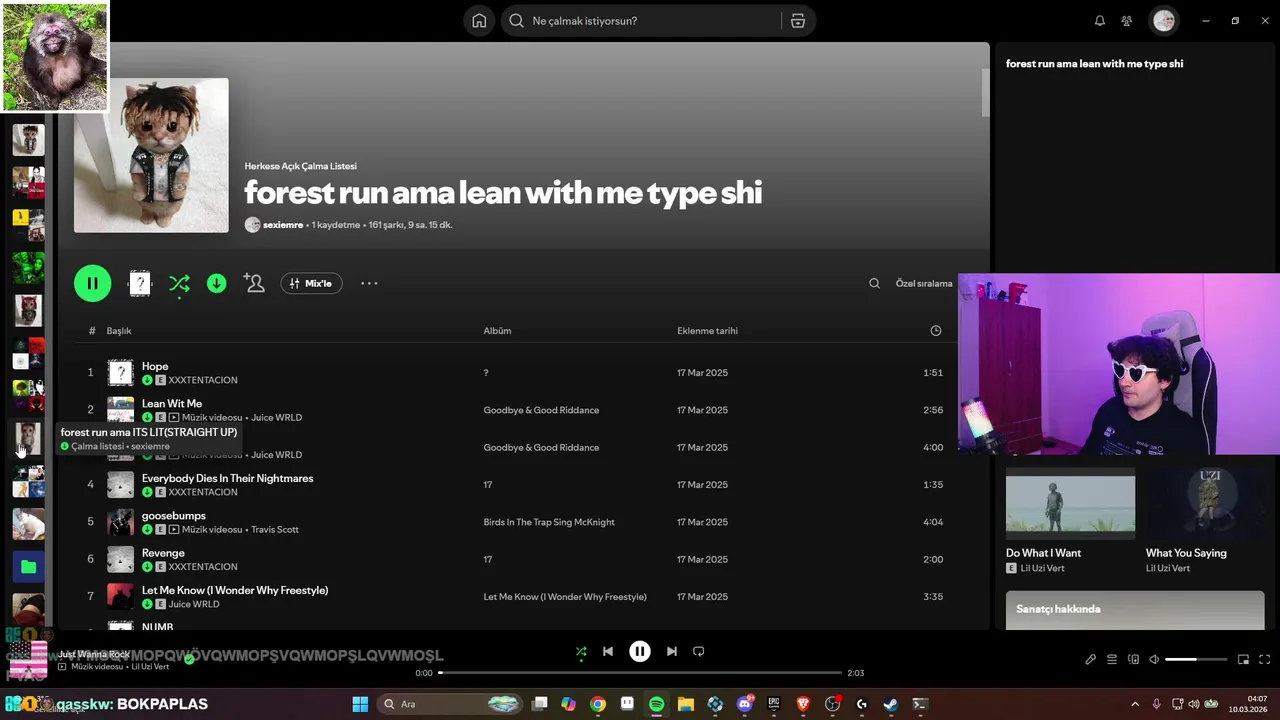Pause the playlist with the big green button

point(92,283)
